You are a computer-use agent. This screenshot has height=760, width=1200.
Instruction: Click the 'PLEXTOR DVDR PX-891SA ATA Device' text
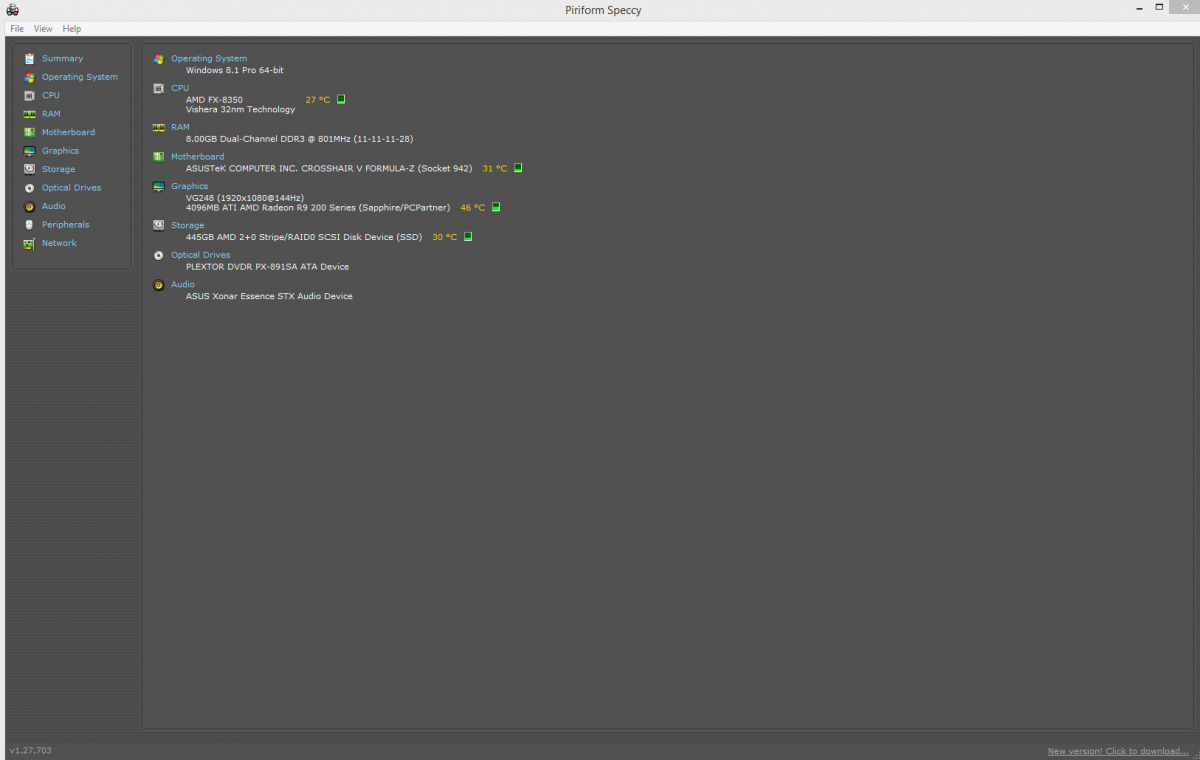coord(267,267)
